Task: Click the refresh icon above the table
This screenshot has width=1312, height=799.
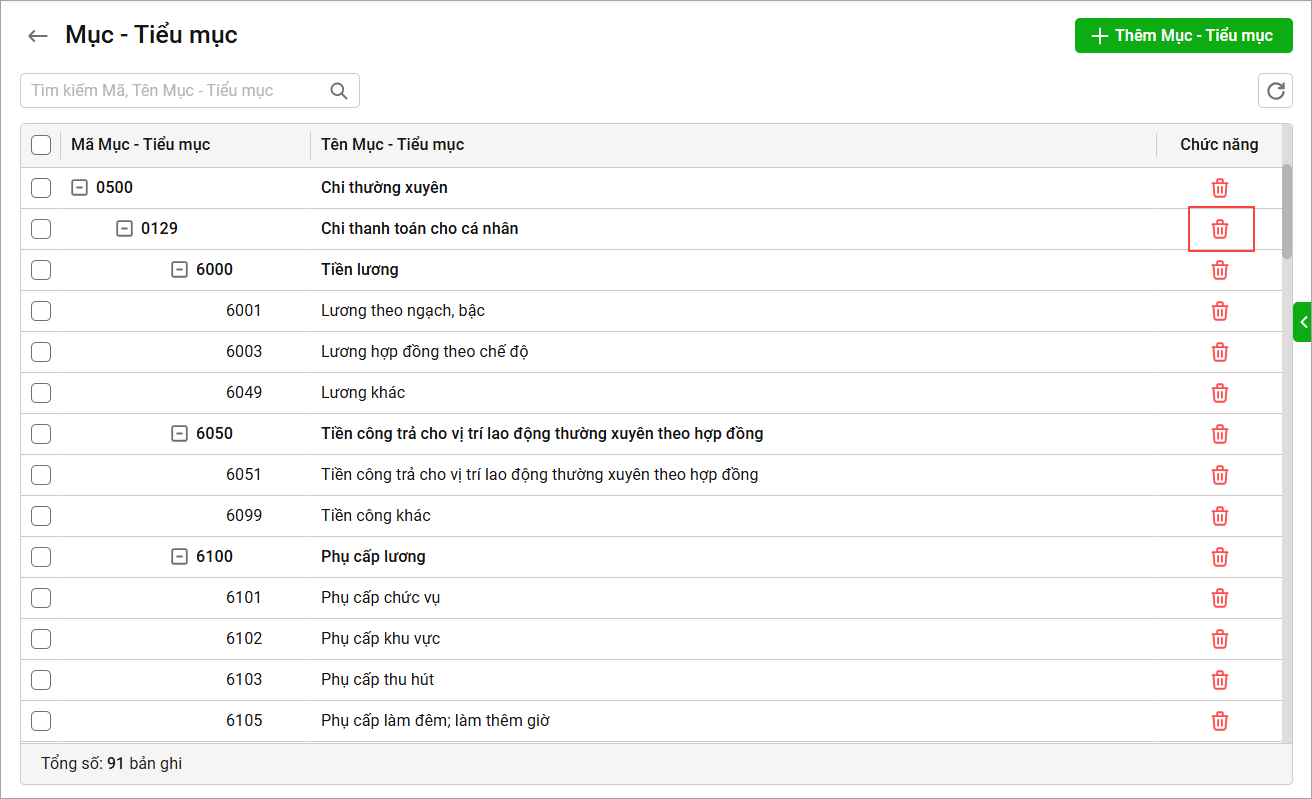Action: pos(1275,91)
